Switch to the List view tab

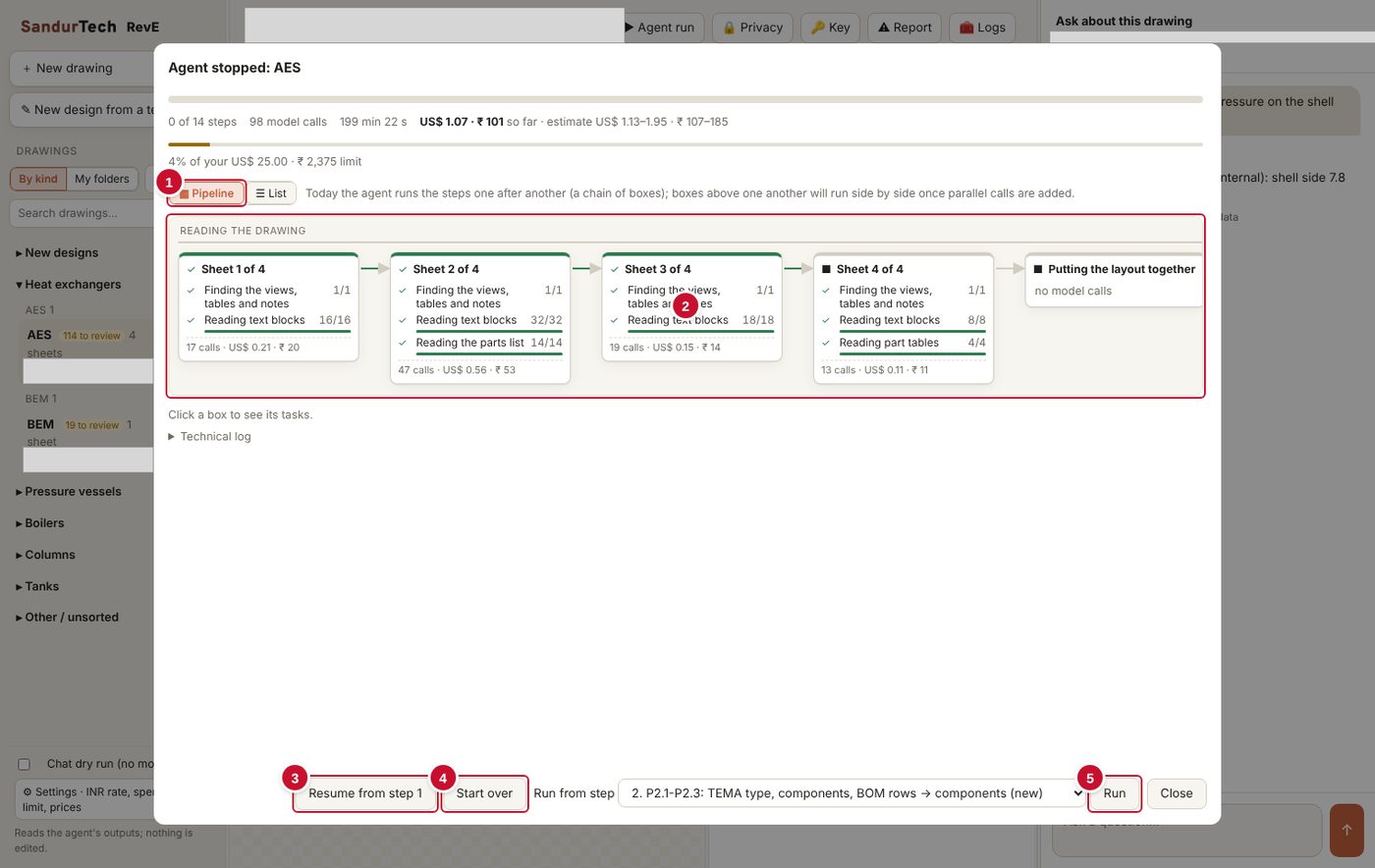(271, 193)
